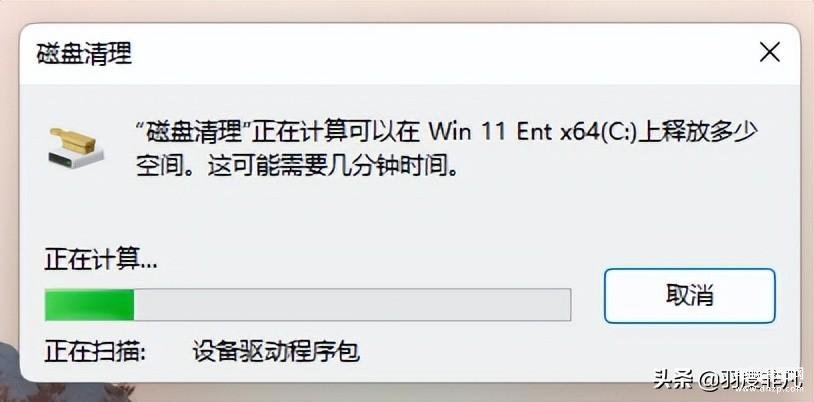This screenshot has width=814, height=402.
Task: Click the Disk Cleanup broom drive icon
Action: [x=76, y=148]
